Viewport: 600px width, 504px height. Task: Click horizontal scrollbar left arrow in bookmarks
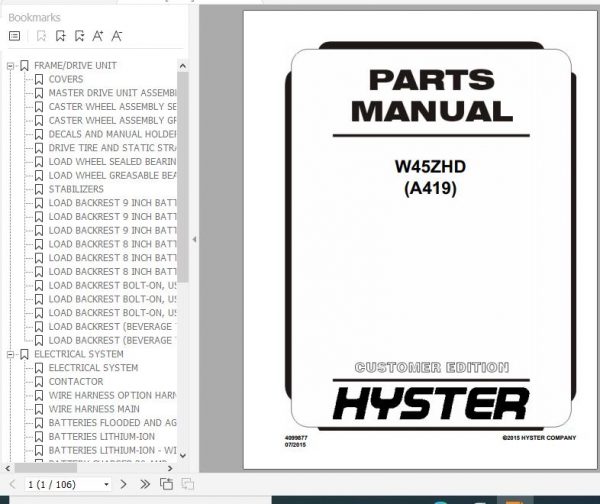(8, 468)
